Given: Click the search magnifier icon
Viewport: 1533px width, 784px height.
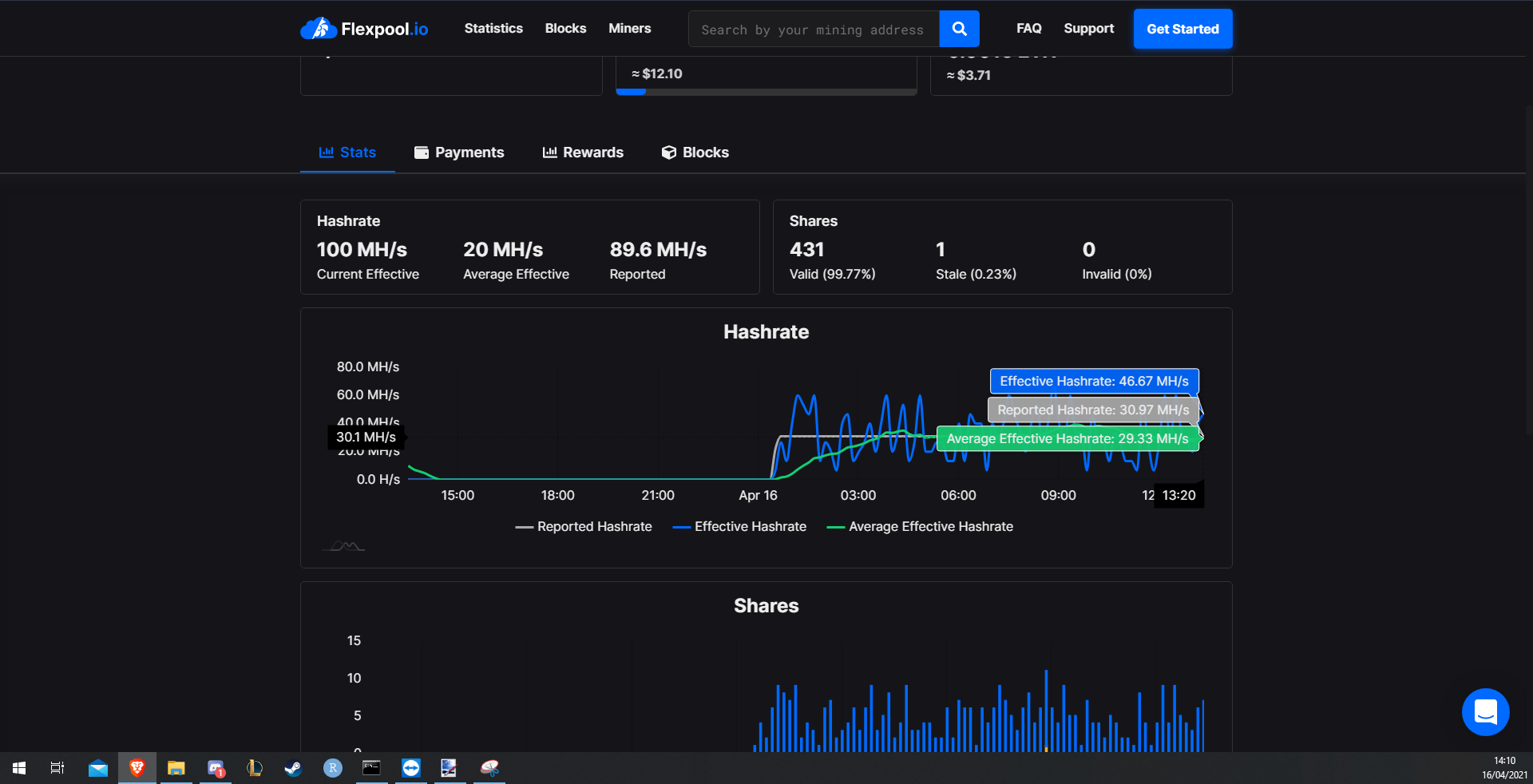Looking at the screenshot, I should coord(959,29).
